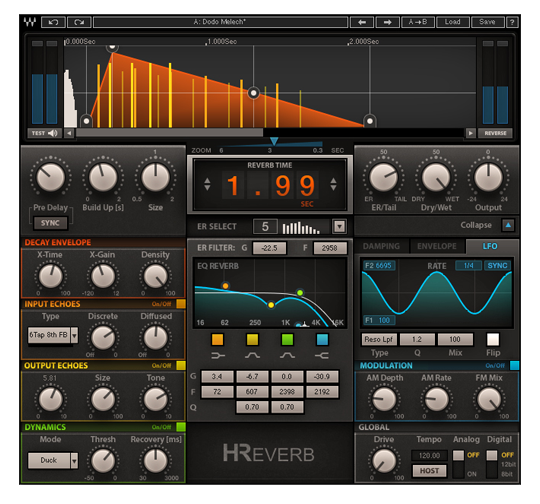Click the Output knob
This screenshot has width=540, height=504.
pyautogui.click(x=488, y=177)
